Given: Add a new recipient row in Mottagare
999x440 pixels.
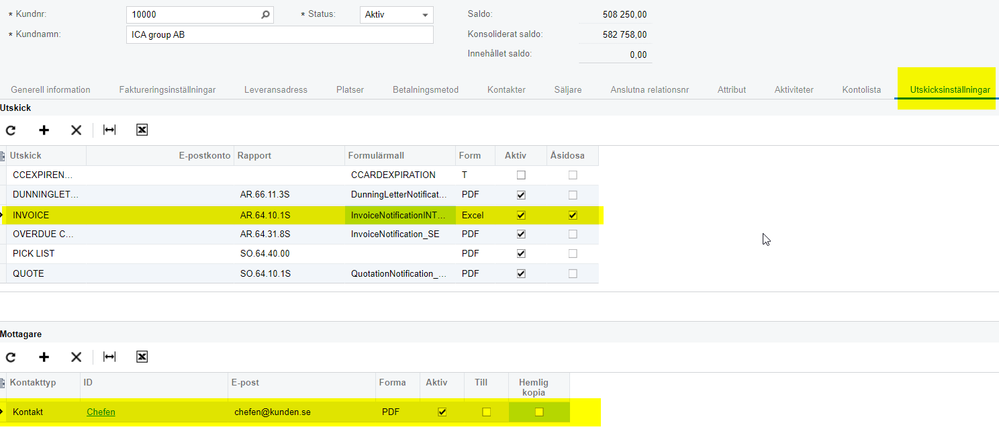Looking at the screenshot, I should [44, 357].
